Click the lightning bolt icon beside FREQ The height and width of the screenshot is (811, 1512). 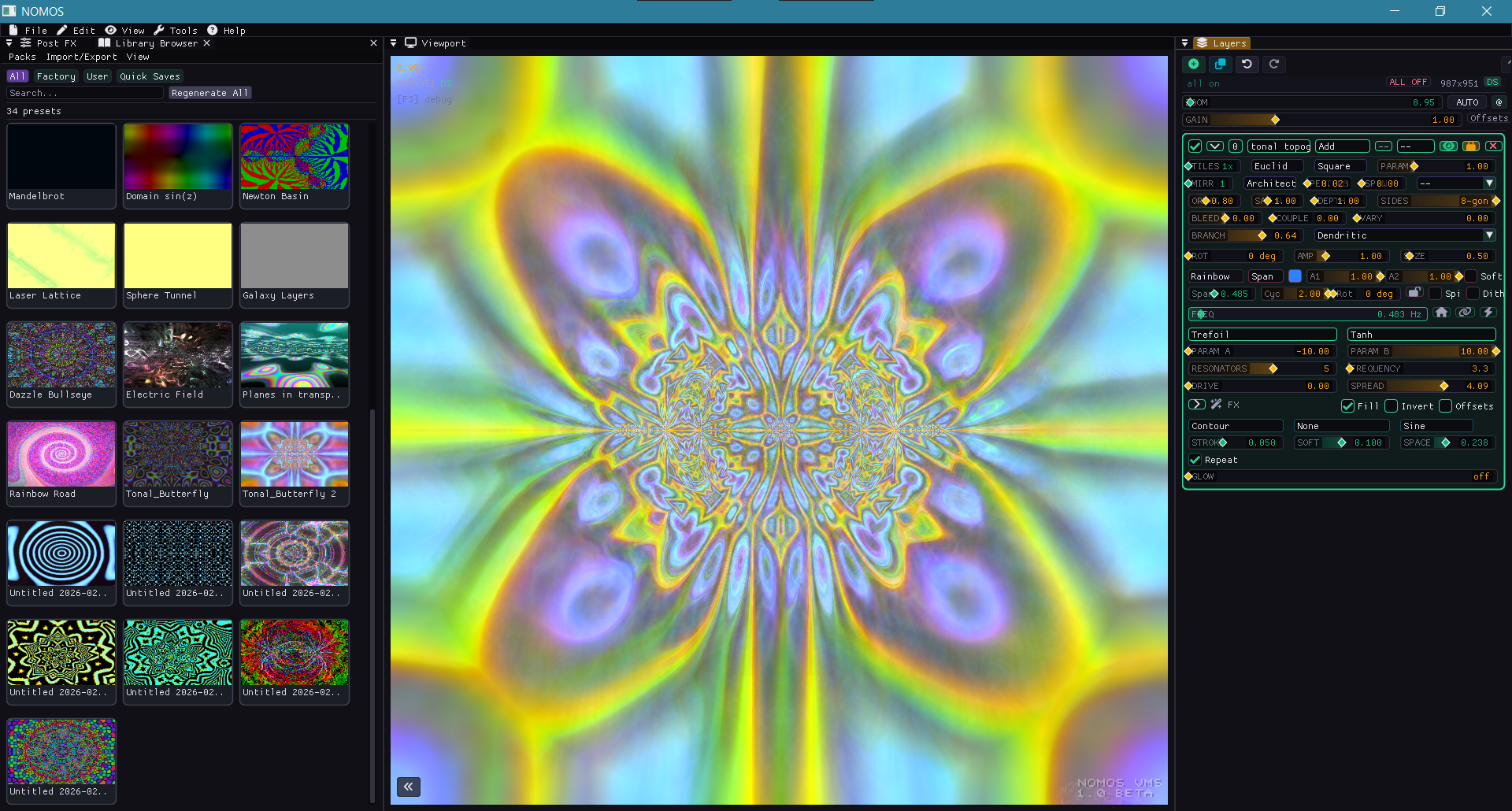click(x=1488, y=313)
